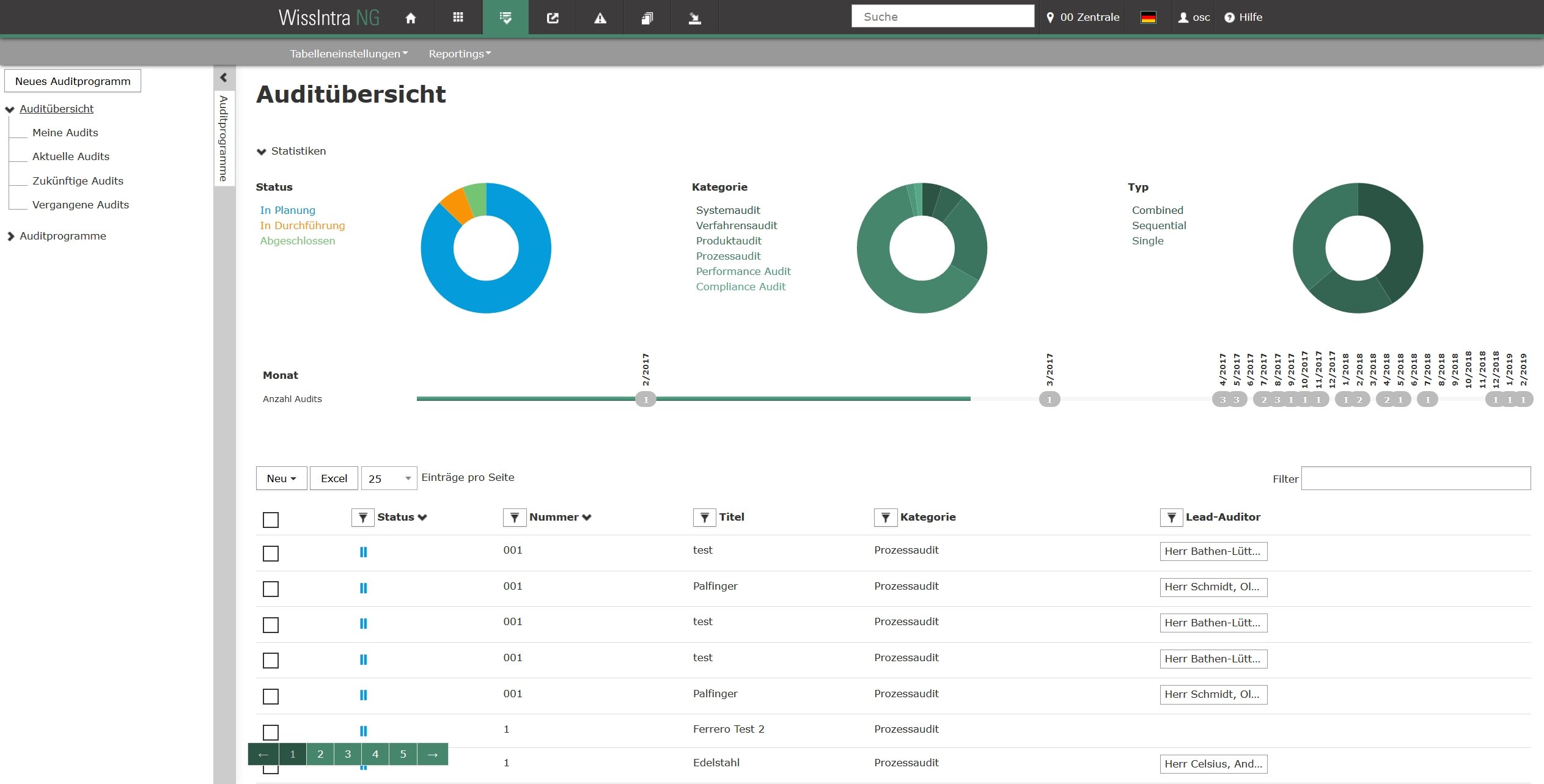Viewport: 1544px width, 784px height.
Task: Click the home icon in top bar
Action: coord(411,18)
